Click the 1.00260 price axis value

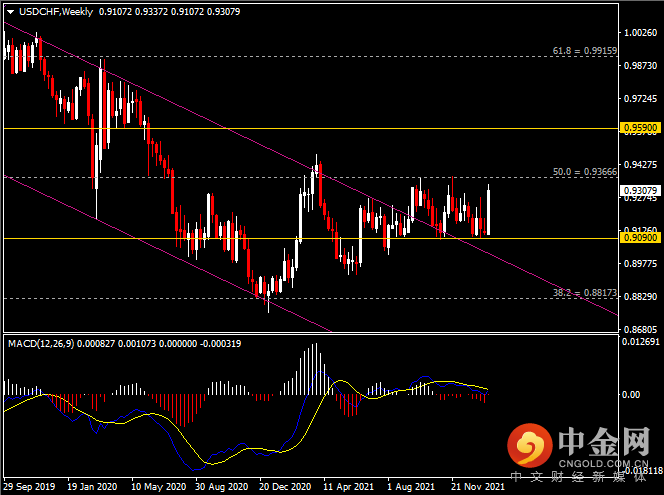pos(641,33)
